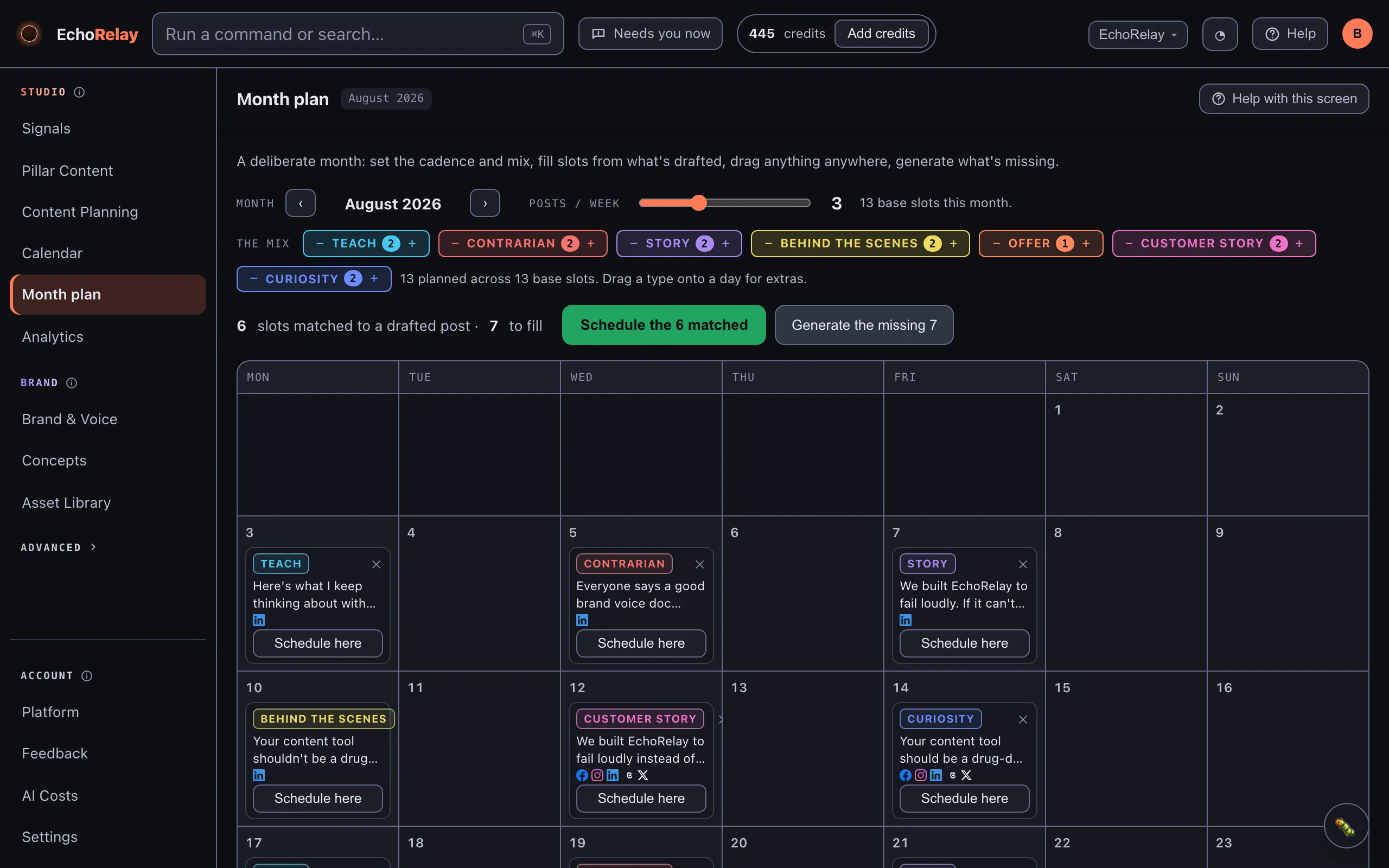Click Schedule the 6 matched button

point(664,325)
